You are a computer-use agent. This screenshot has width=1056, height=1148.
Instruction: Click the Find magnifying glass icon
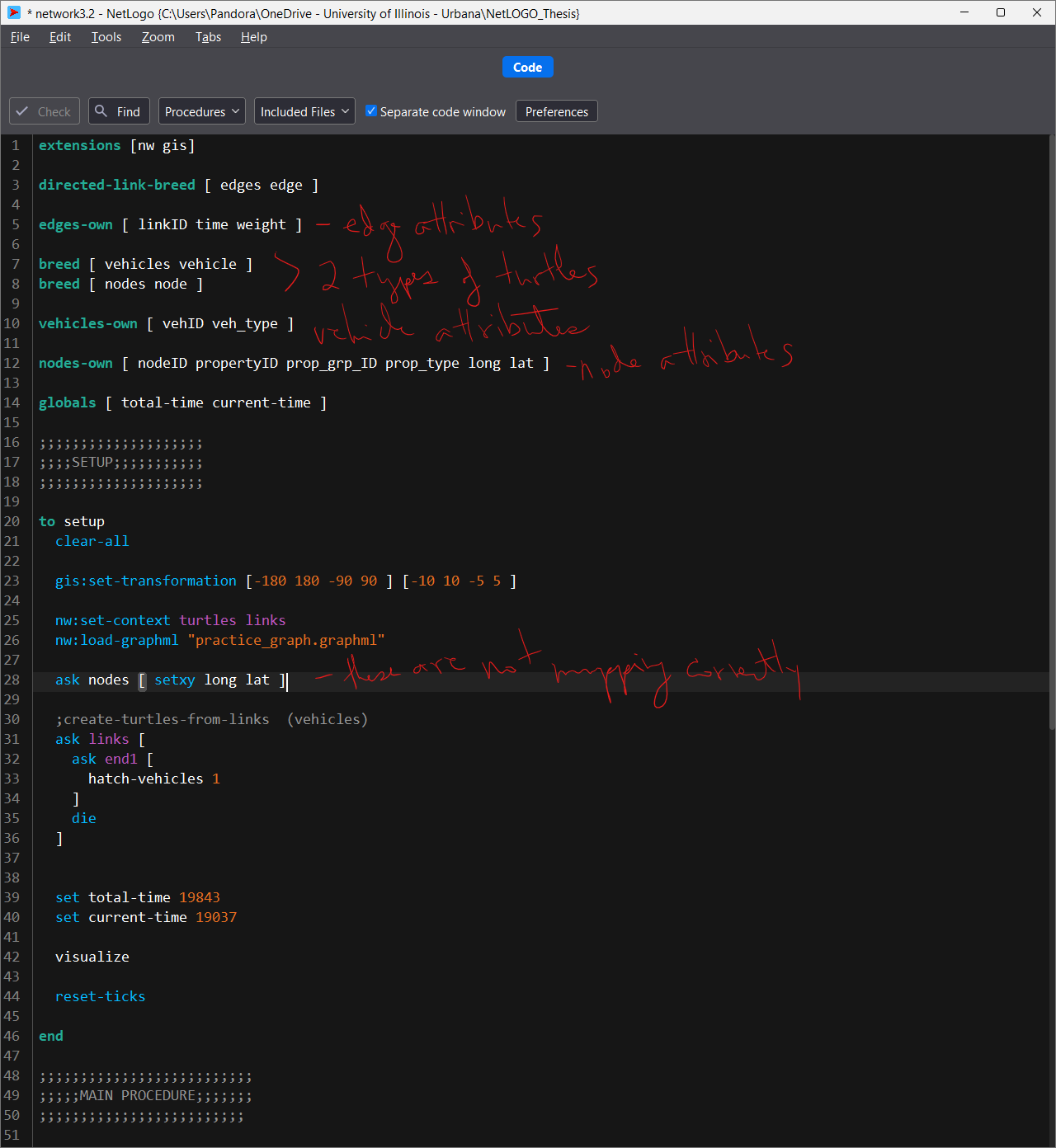[x=101, y=111]
